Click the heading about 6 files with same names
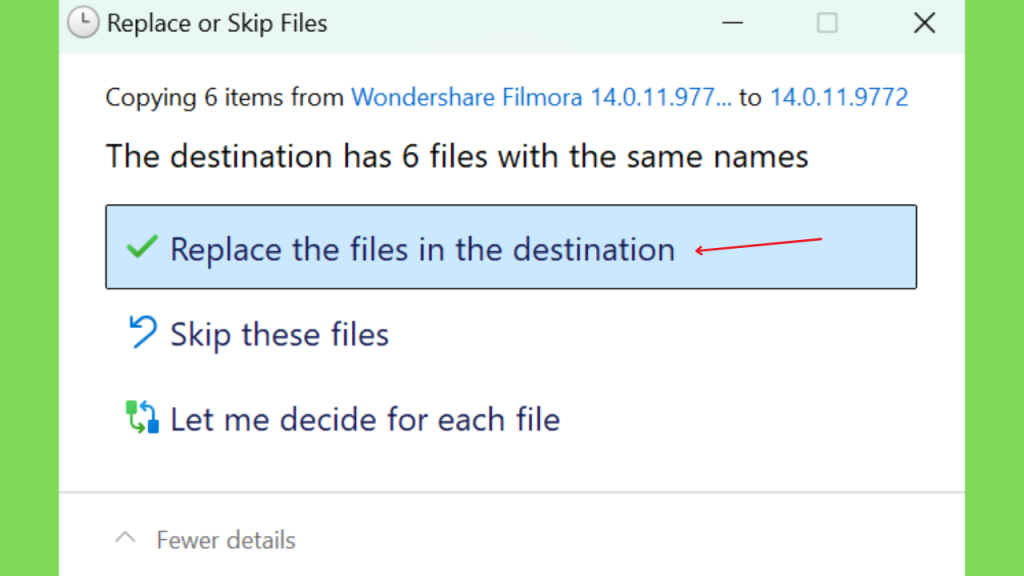1024x576 pixels. coord(457,157)
